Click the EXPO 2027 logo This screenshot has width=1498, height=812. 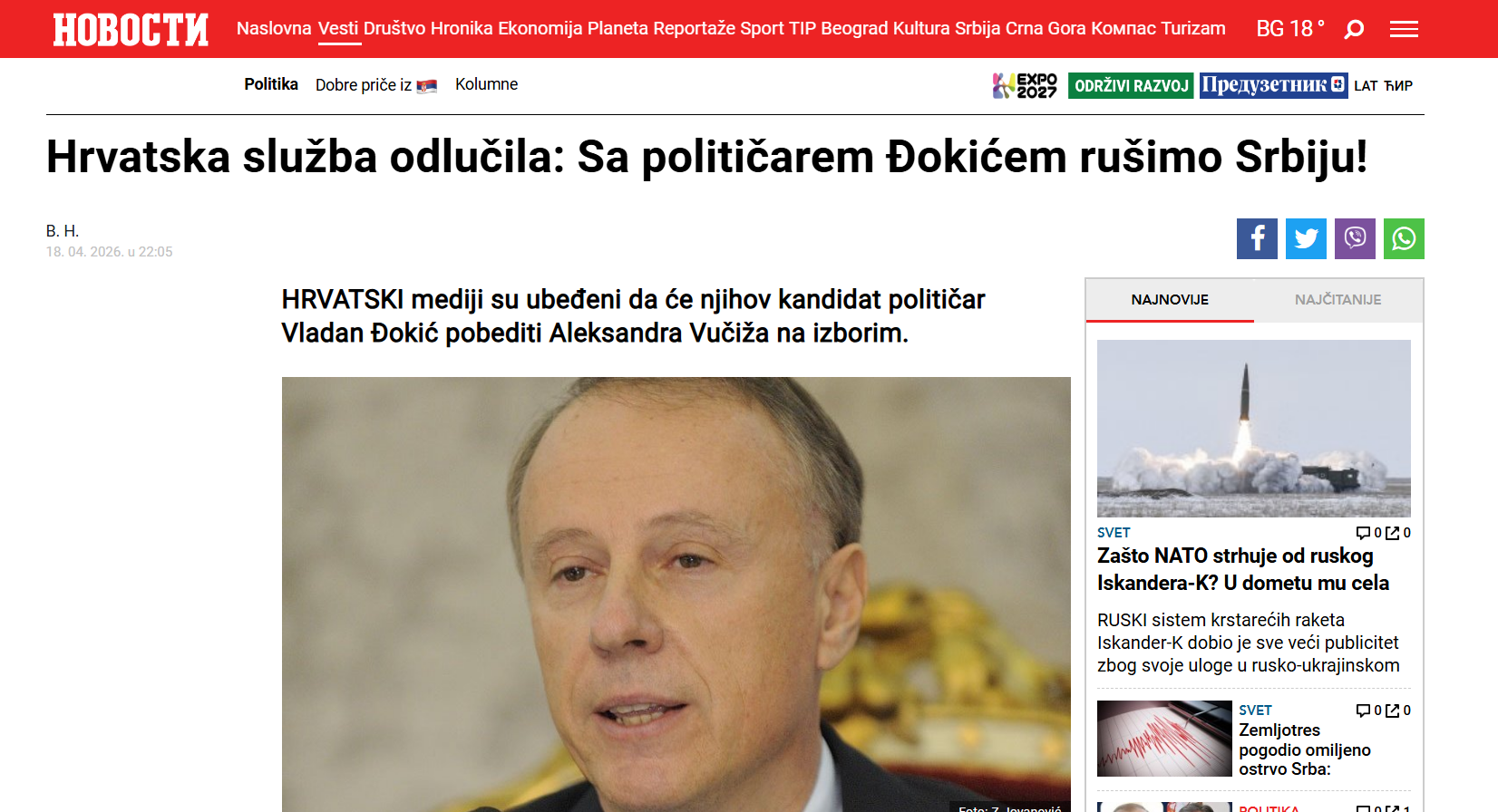tap(1025, 85)
